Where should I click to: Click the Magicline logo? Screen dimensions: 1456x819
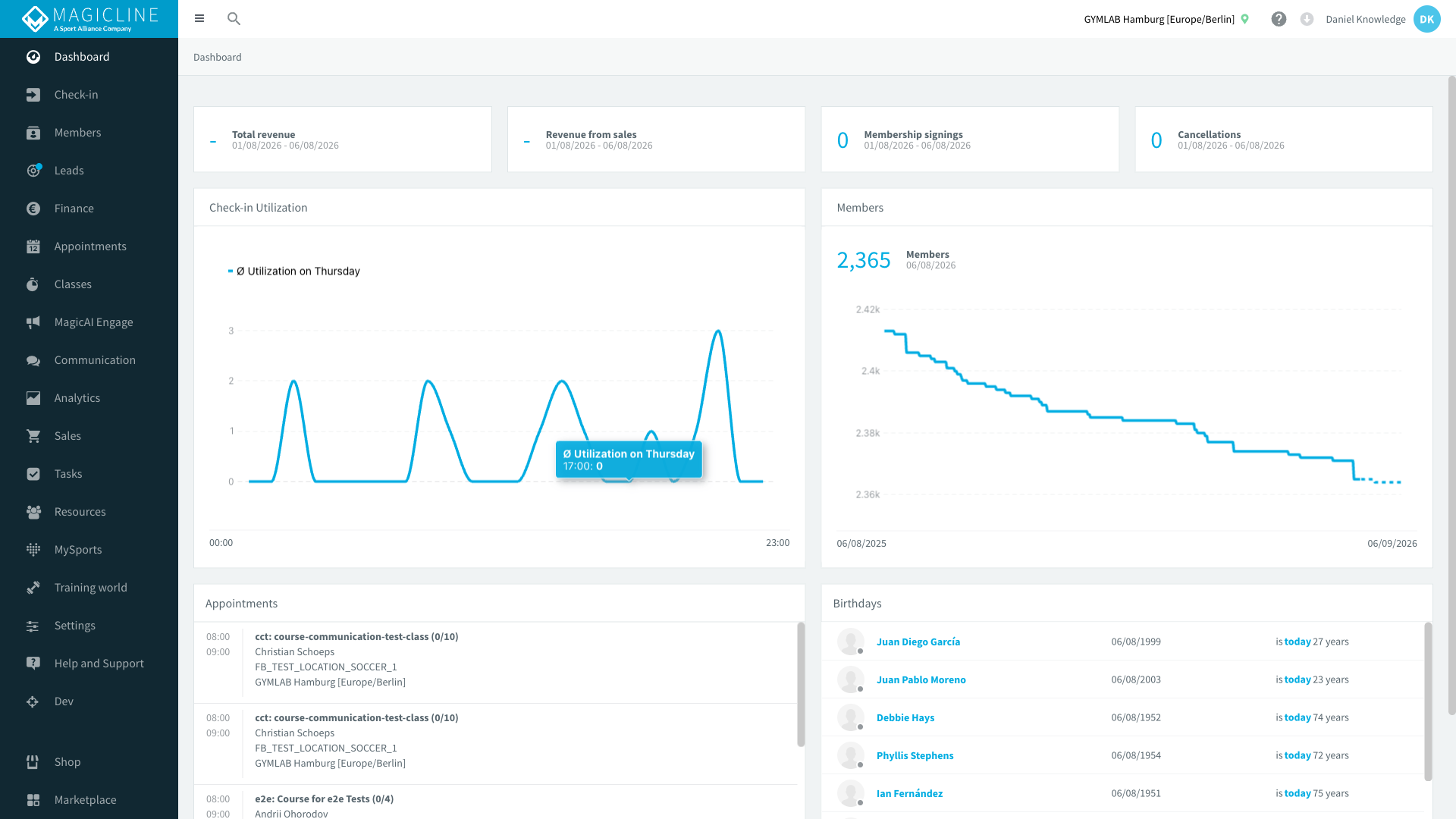coord(89,19)
